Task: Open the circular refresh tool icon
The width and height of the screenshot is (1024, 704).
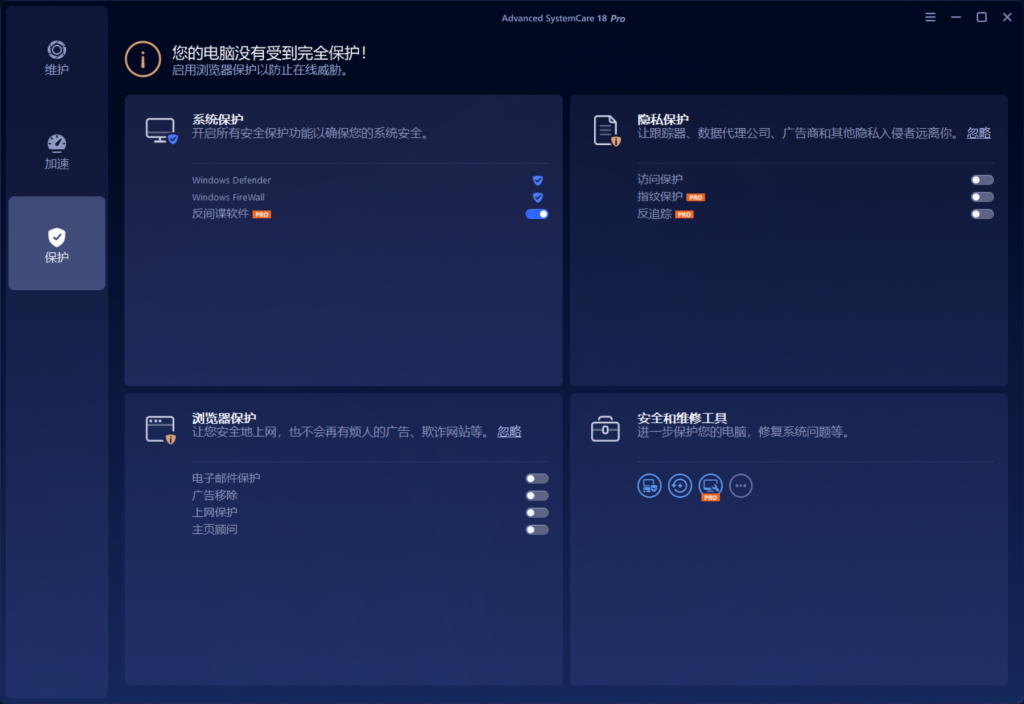Action: tap(680, 486)
